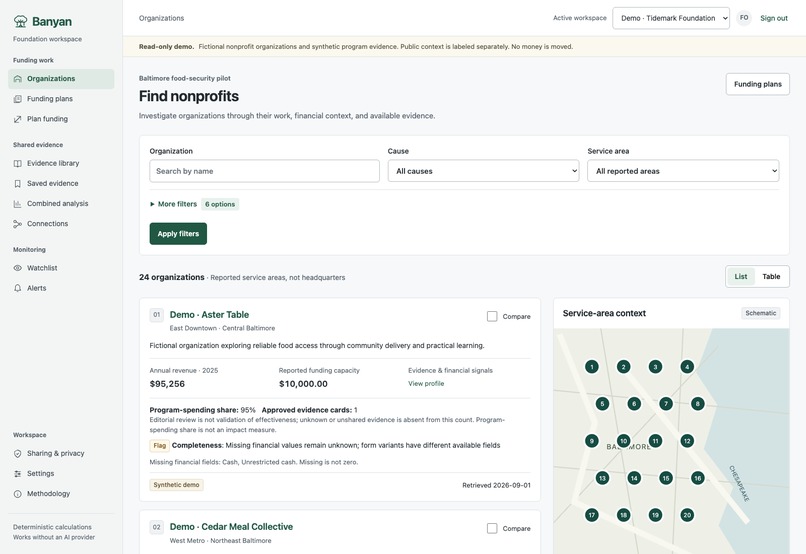
Task: Open Organizations in the sidebar
Action: pyautogui.click(x=61, y=79)
